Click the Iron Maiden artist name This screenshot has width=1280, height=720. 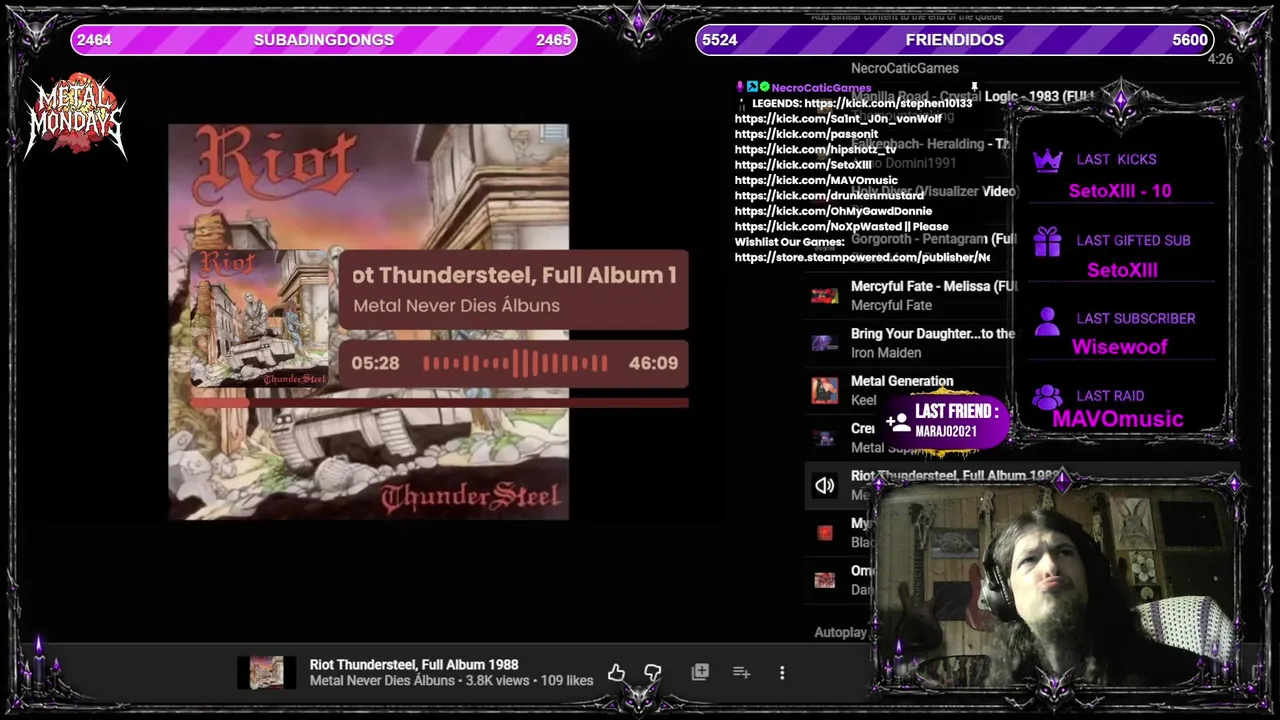pos(886,353)
